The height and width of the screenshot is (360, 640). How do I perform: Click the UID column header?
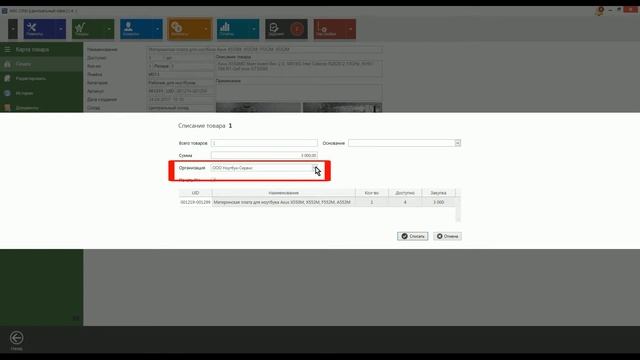(195, 193)
